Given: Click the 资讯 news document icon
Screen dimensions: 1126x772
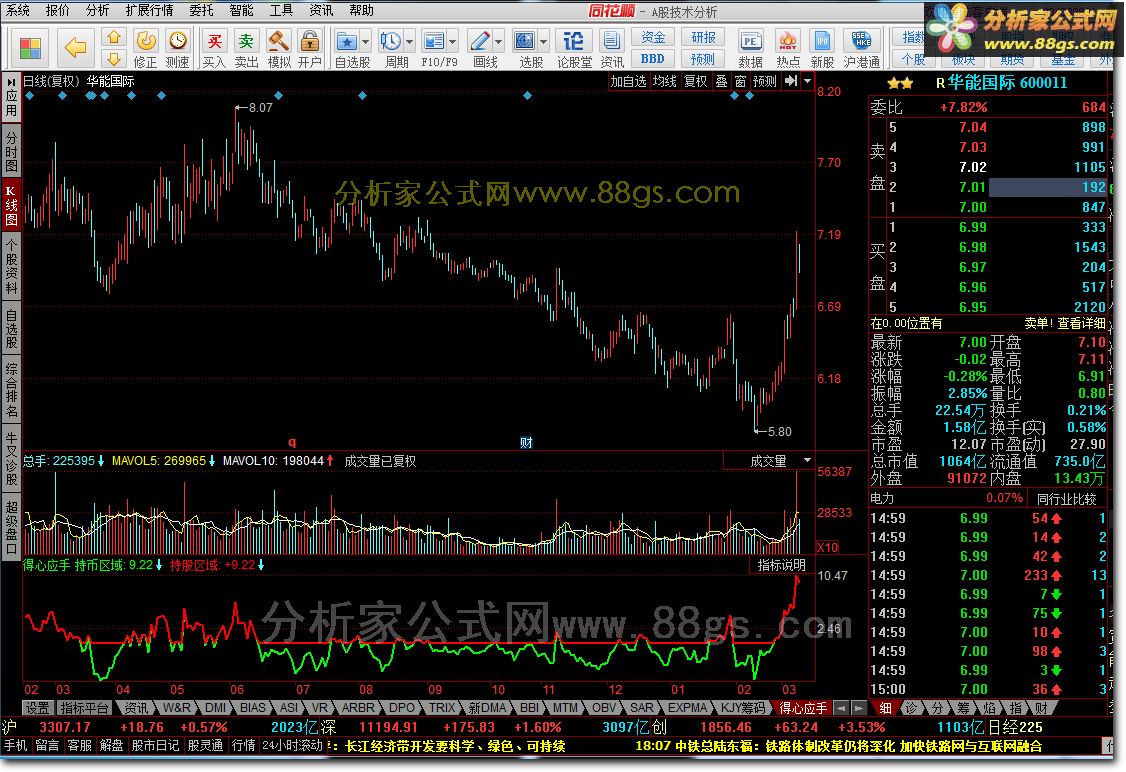Looking at the screenshot, I should point(612,41).
